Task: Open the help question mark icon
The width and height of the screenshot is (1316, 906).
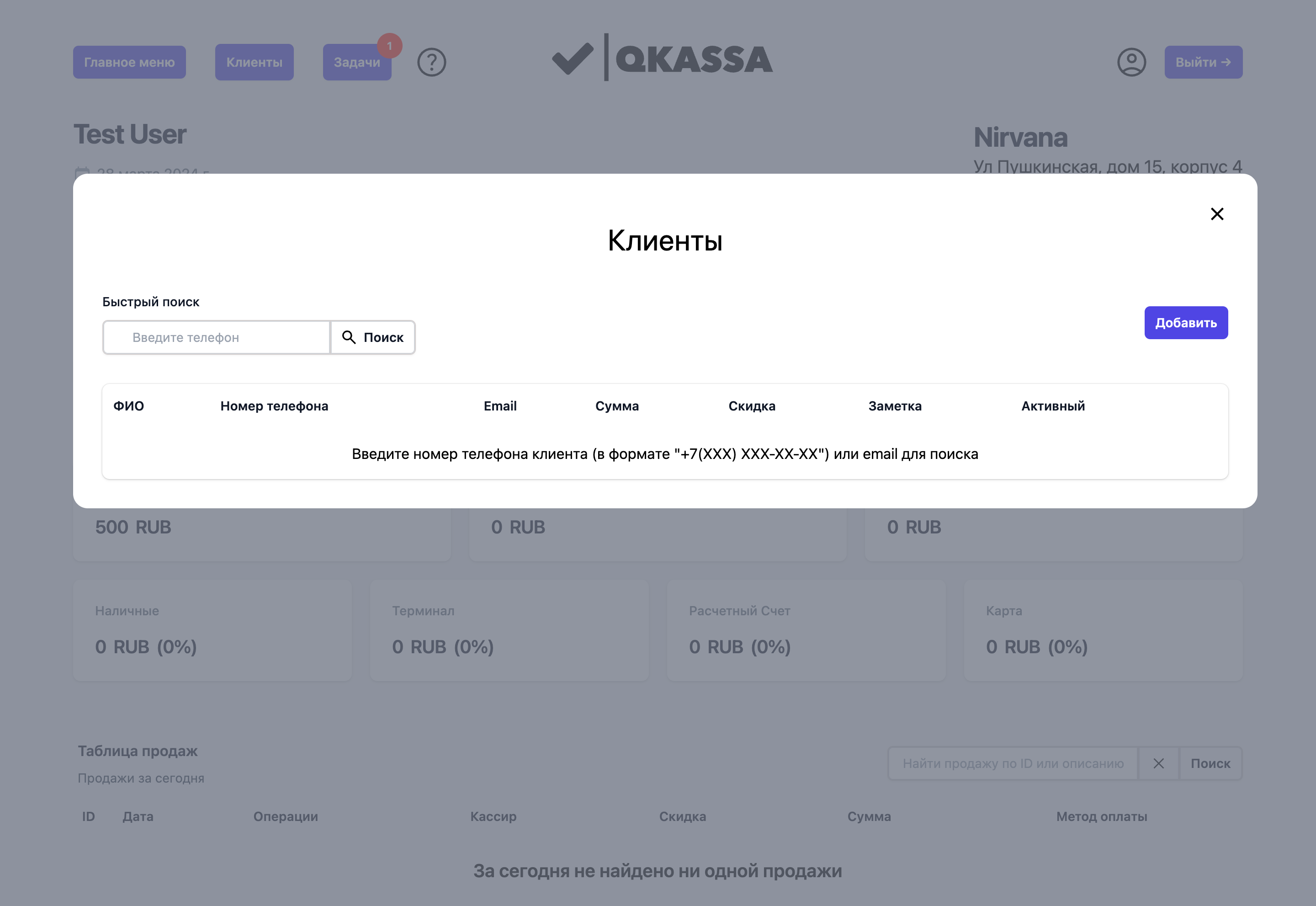Action: tap(431, 63)
